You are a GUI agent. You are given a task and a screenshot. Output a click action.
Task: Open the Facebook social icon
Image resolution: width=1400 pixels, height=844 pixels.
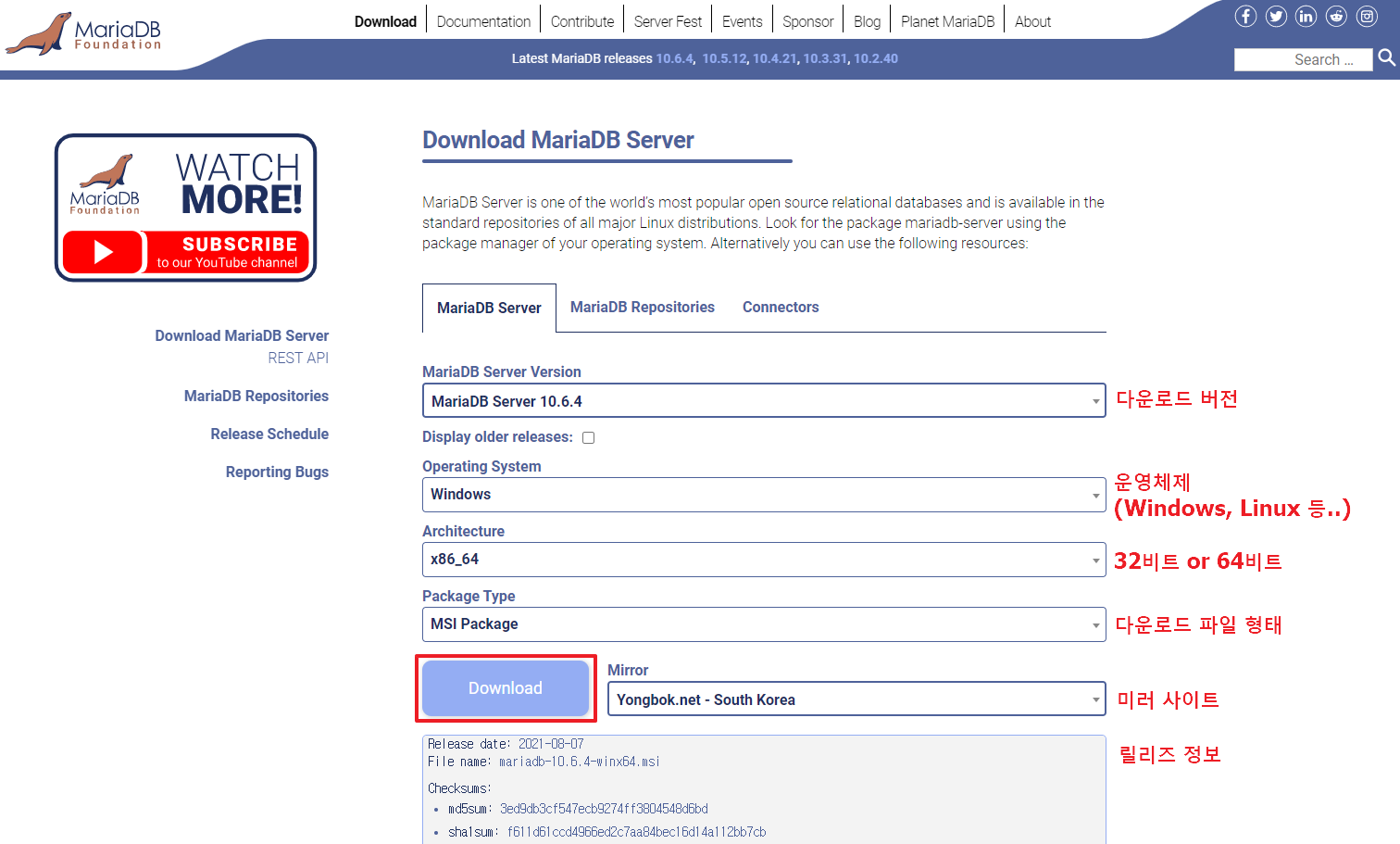pyautogui.click(x=1245, y=16)
